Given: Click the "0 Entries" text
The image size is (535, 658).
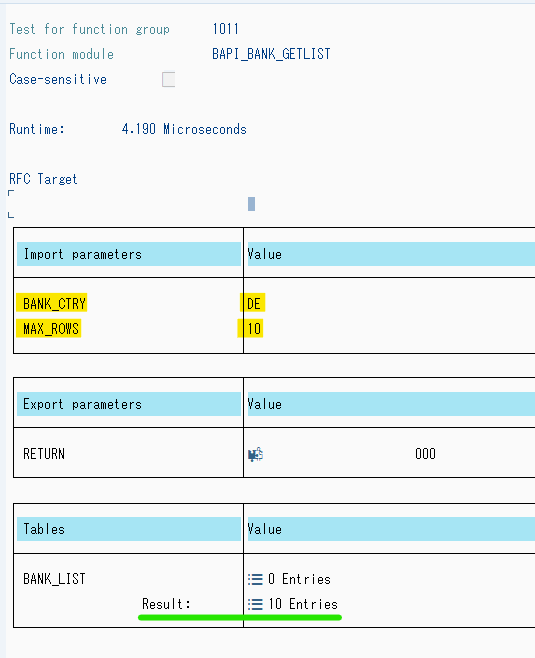Looking at the screenshot, I should (299, 579).
